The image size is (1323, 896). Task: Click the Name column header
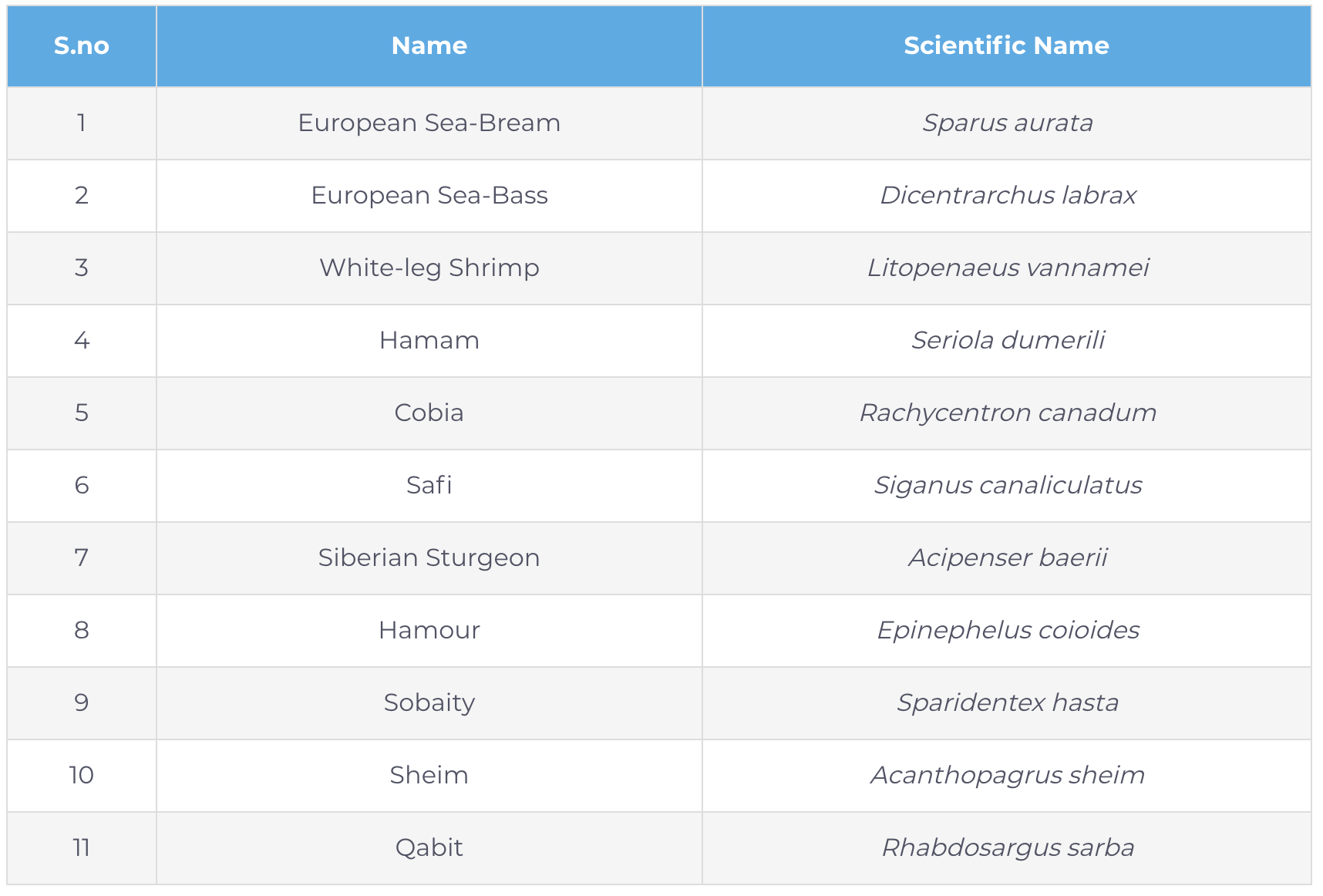429,46
